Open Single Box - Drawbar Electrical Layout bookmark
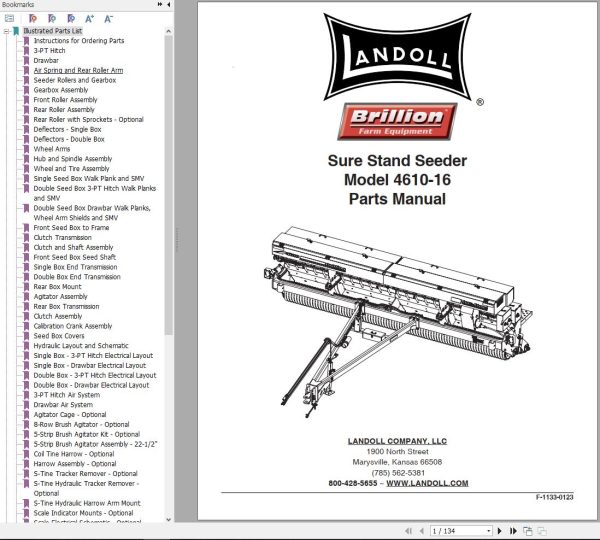600x540 pixels. click(90, 365)
